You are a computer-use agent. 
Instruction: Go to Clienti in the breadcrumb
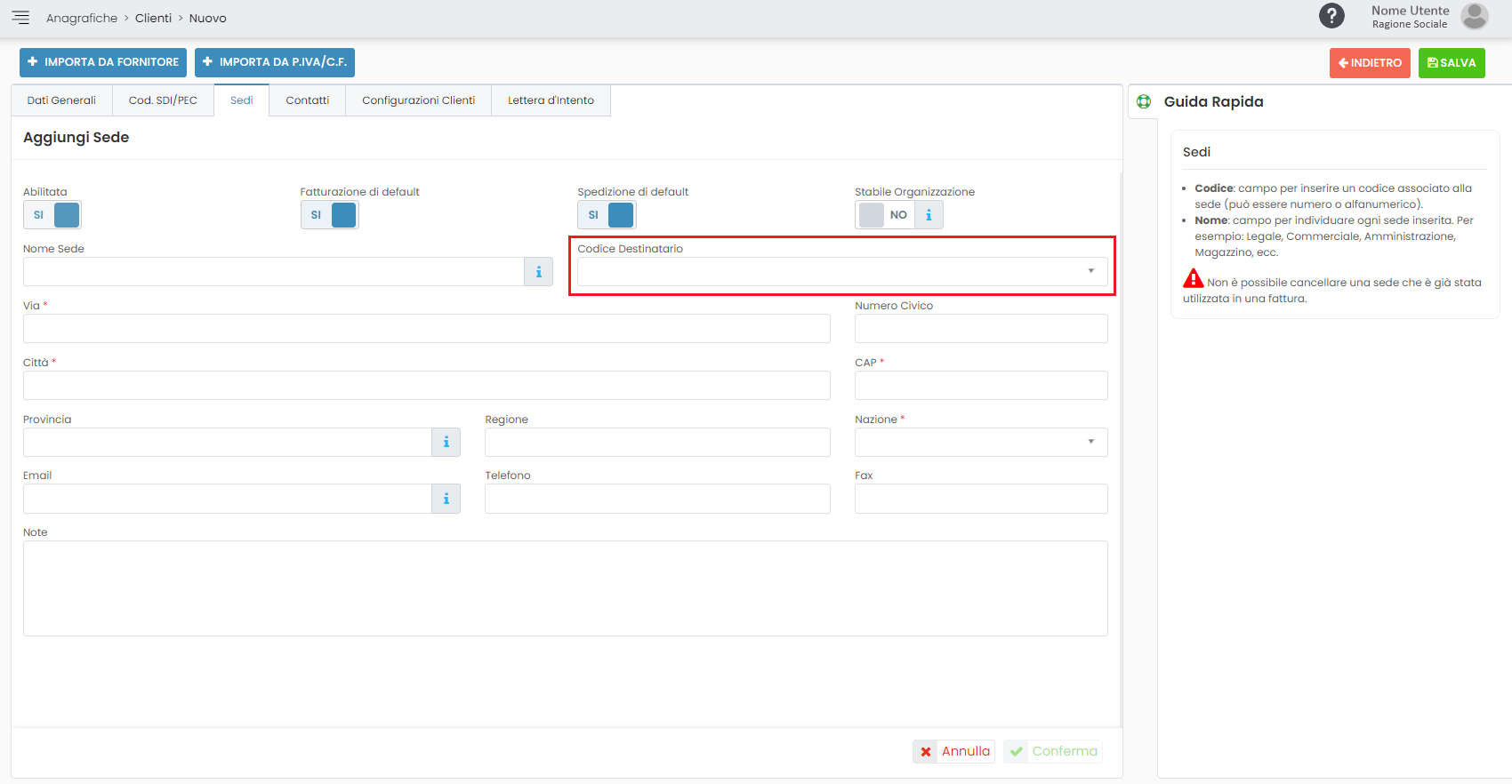[153, 18]
